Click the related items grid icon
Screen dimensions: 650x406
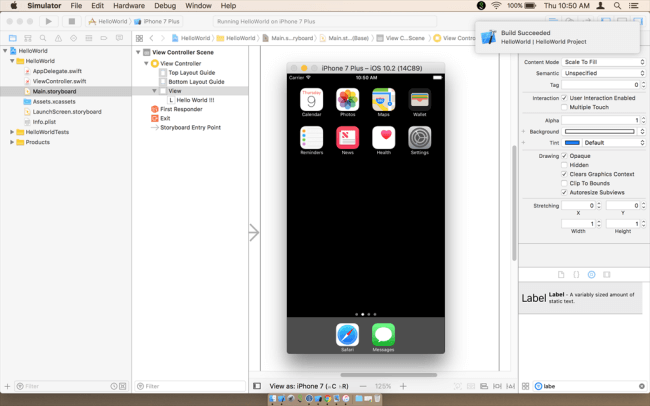[139, 38]
